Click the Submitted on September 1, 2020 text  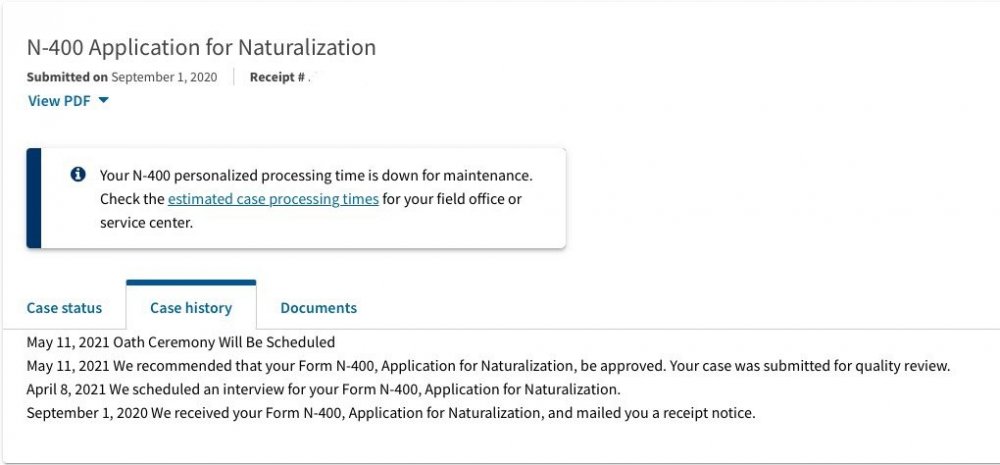point(122,77)
